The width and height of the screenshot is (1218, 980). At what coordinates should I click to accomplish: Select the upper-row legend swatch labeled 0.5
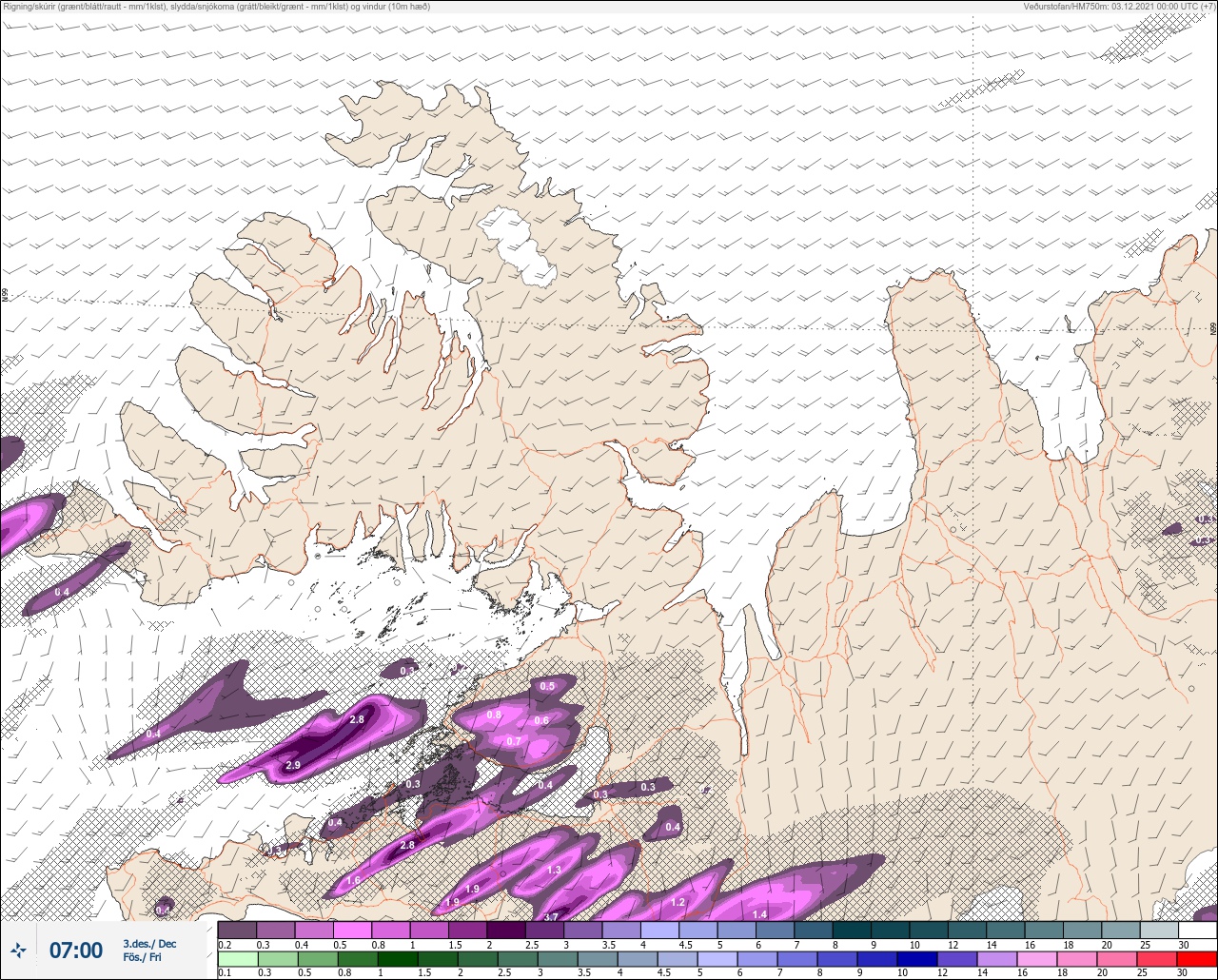[x=352, y=930]
